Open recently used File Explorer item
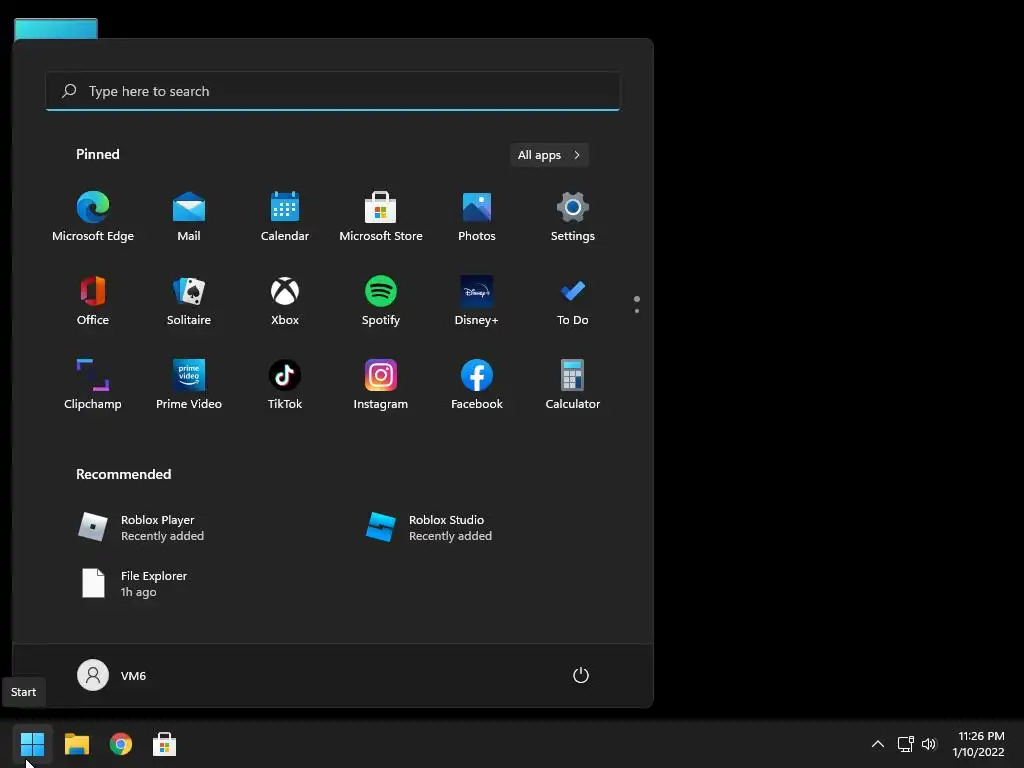Screen dimensions: 1024x768 pos(133,583)
